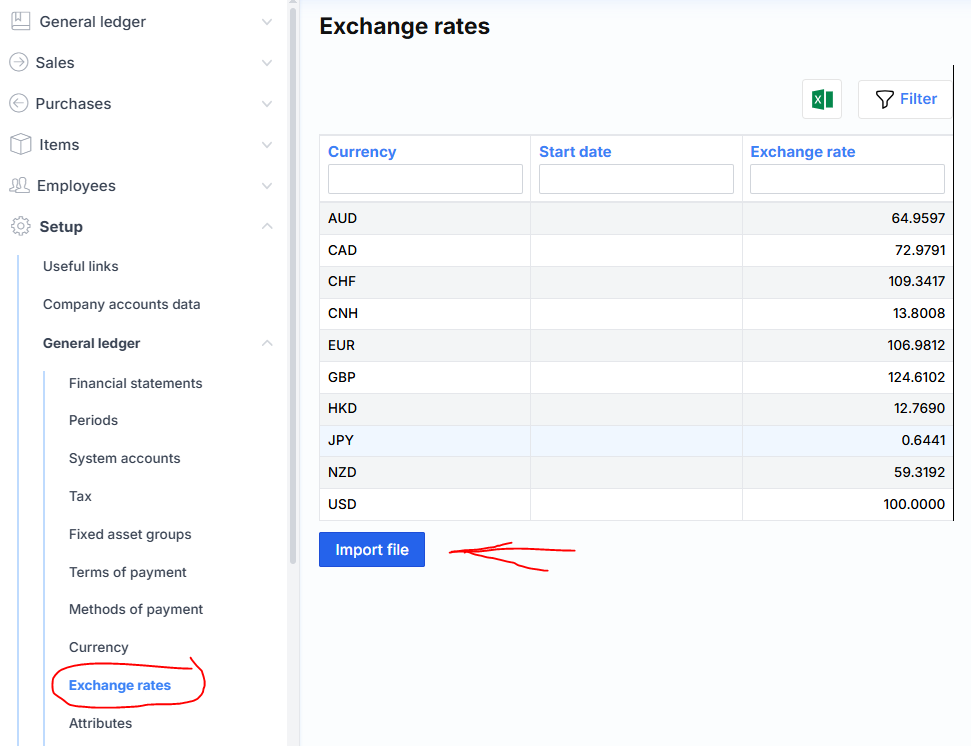
Task: Expand the Sales menu chevron
Action: coord(266,62)
